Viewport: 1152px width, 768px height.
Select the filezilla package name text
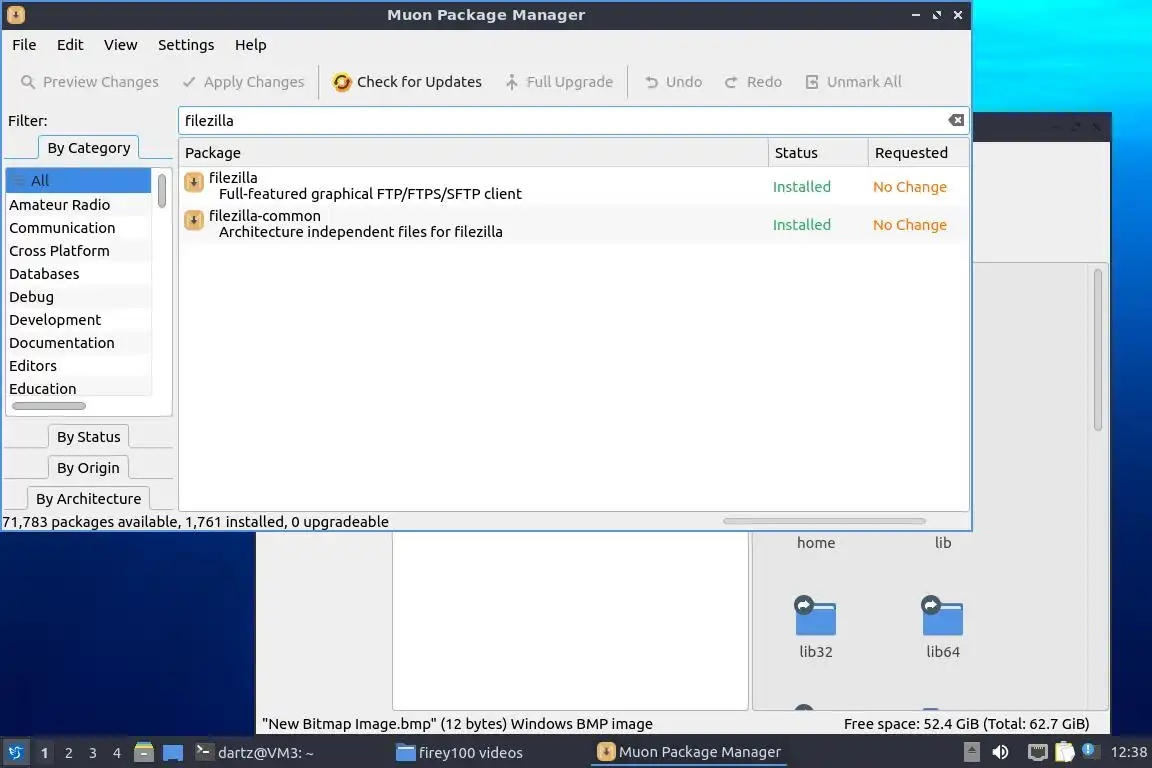(x=233, y=178)
